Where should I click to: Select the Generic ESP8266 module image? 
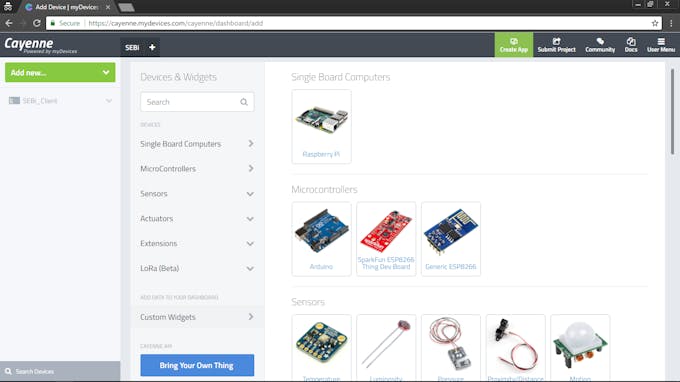point(451,232)
